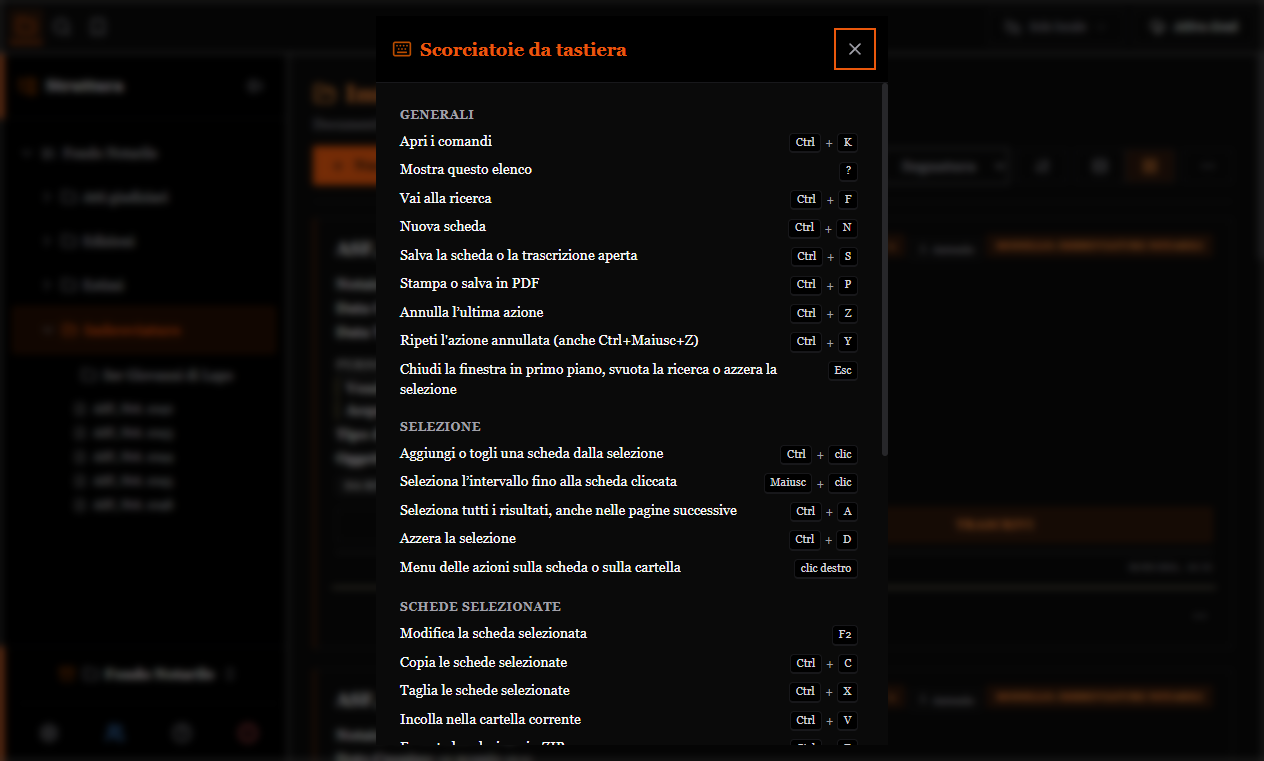
Task: Click the keyboard icon beside the dialog title
Action: (x=402, y=49)
